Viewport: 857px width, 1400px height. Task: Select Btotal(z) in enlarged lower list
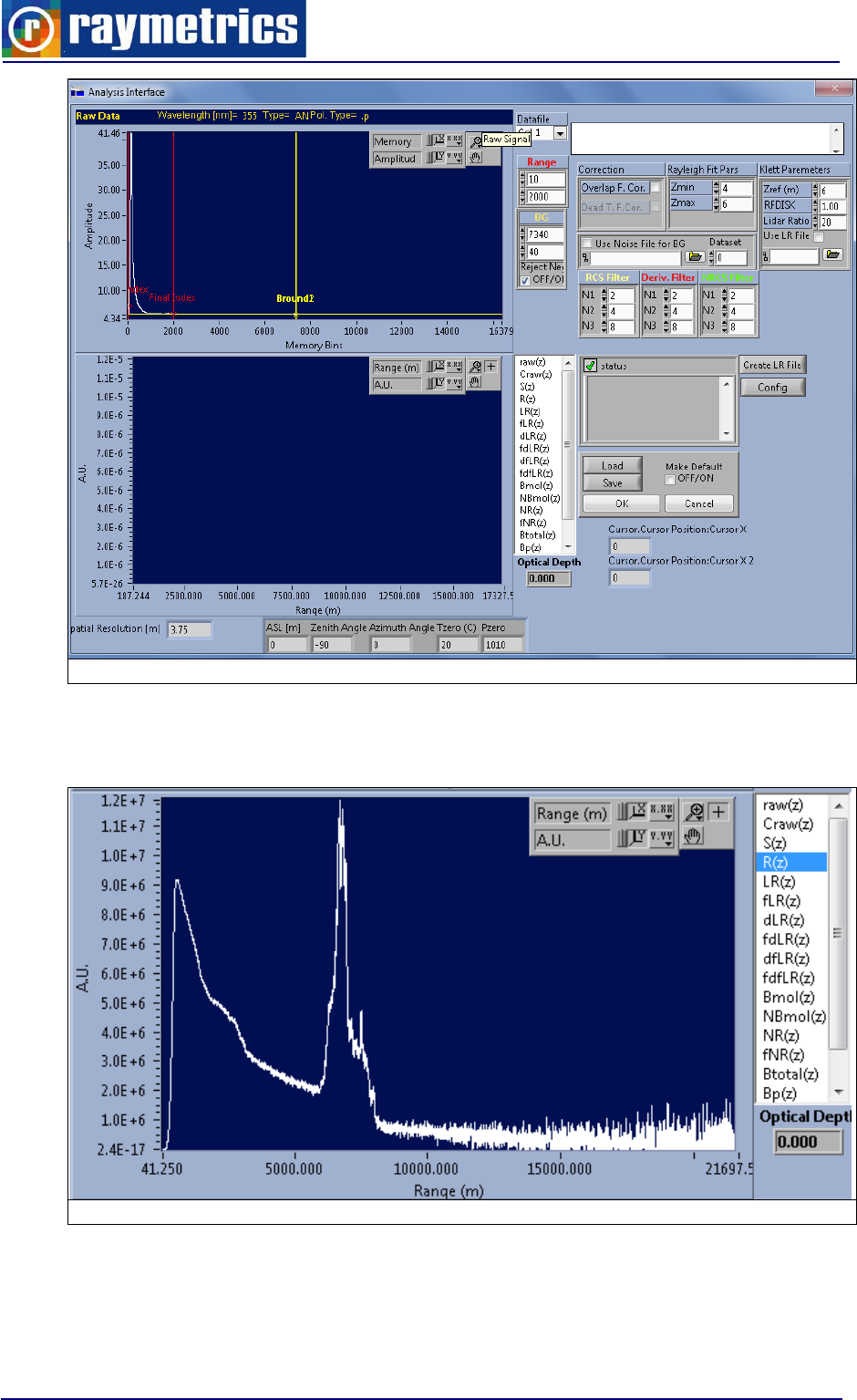click(790, 1073)
